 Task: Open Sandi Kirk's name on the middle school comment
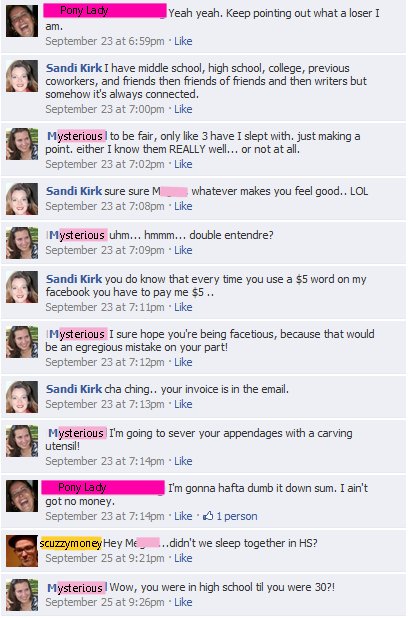click(x=74, y=68)
